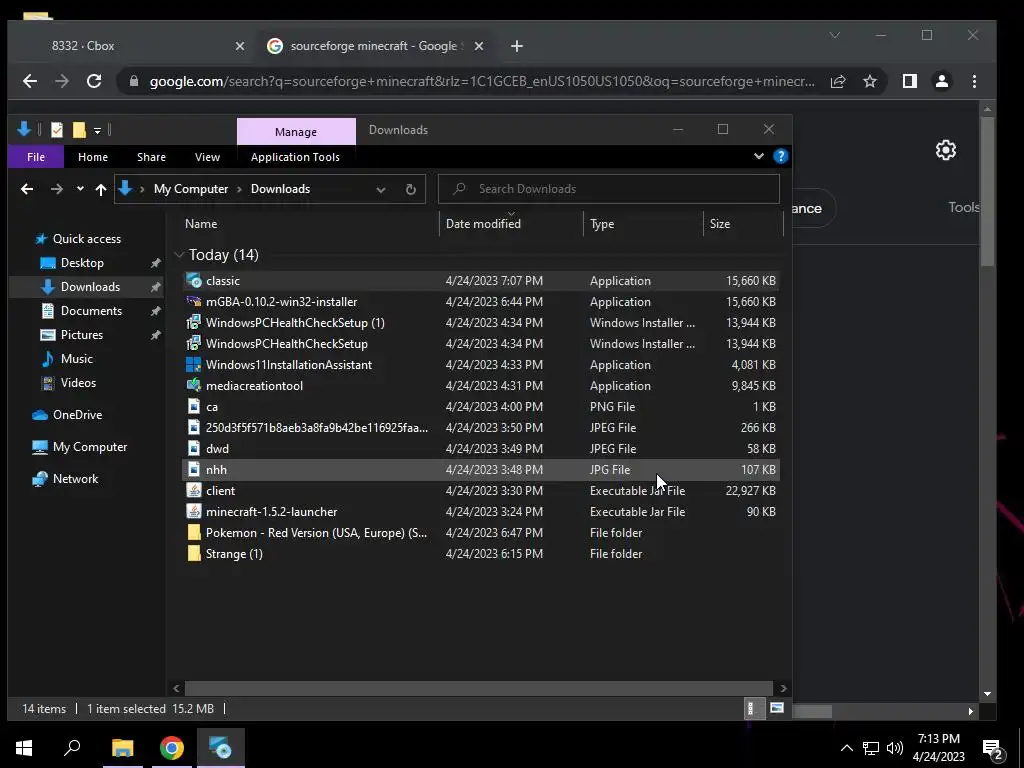This screenshot has width=1024, height=768.
Task: Click the WindowsPCHealthCheckSetup (1) installer icon
Action: (194, 322)
